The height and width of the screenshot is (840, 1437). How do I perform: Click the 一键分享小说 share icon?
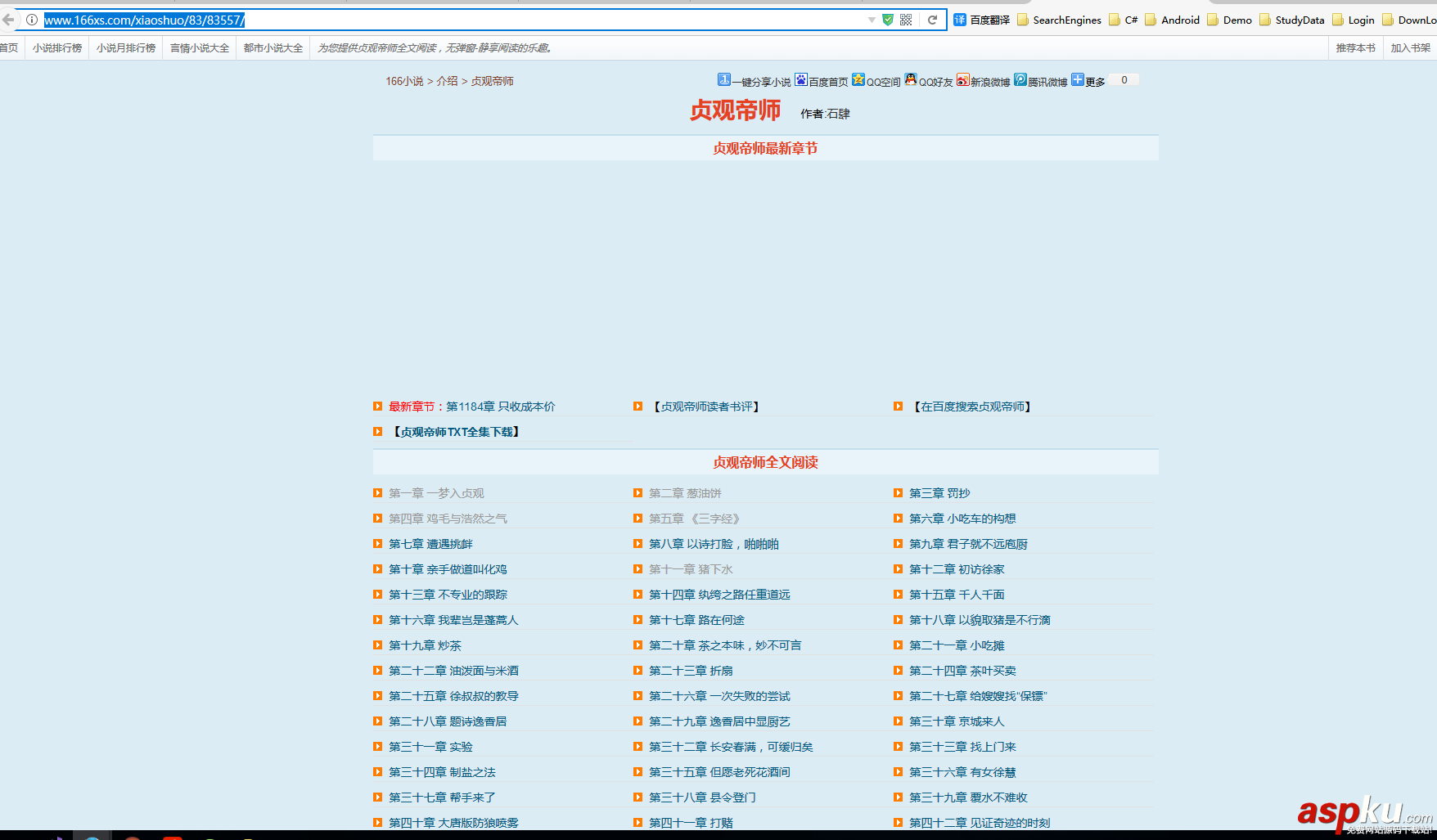tap(724, 79)
